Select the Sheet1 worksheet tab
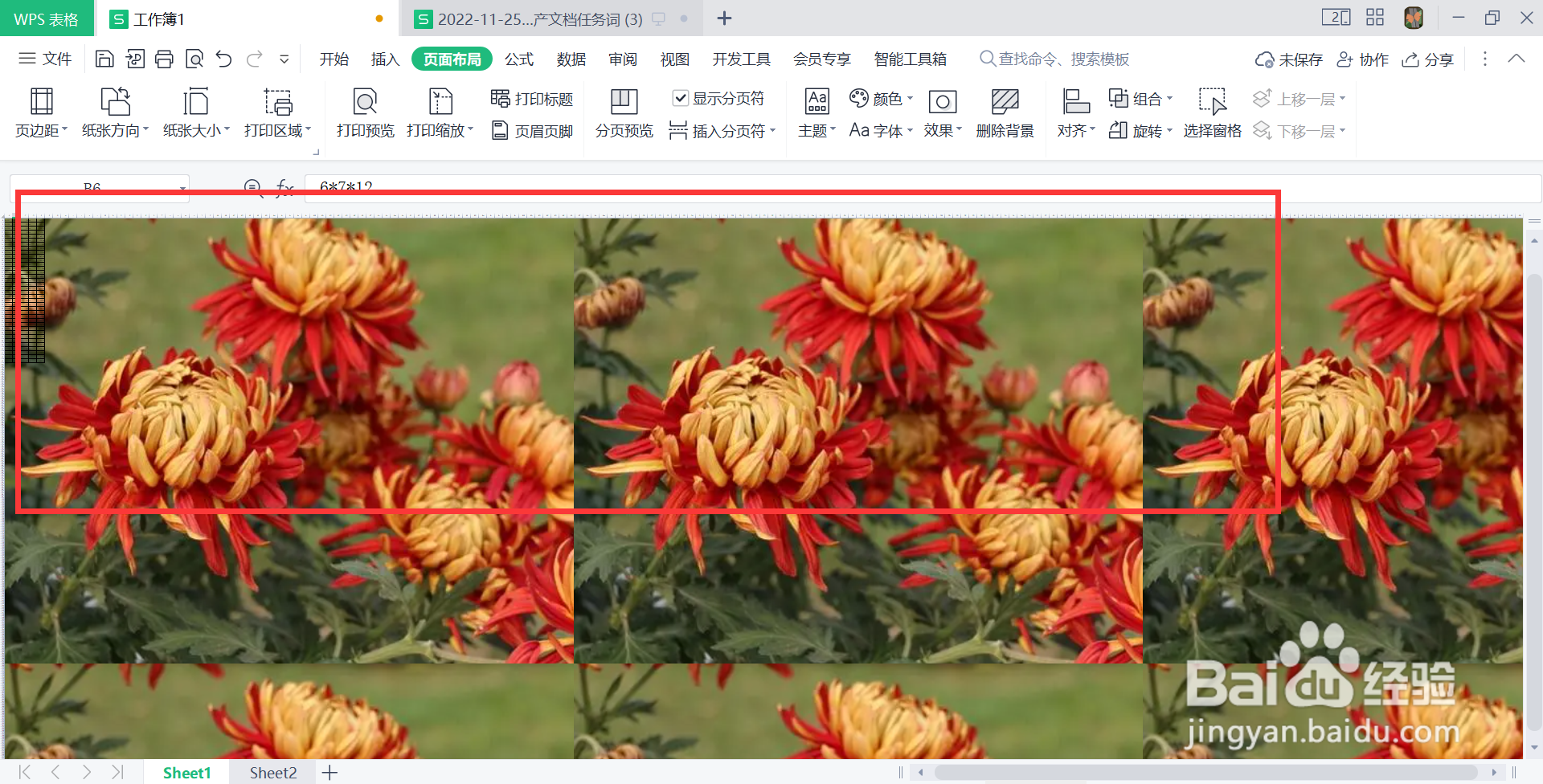The height and width of the screenshot is (784, 1543). point(186,773)
